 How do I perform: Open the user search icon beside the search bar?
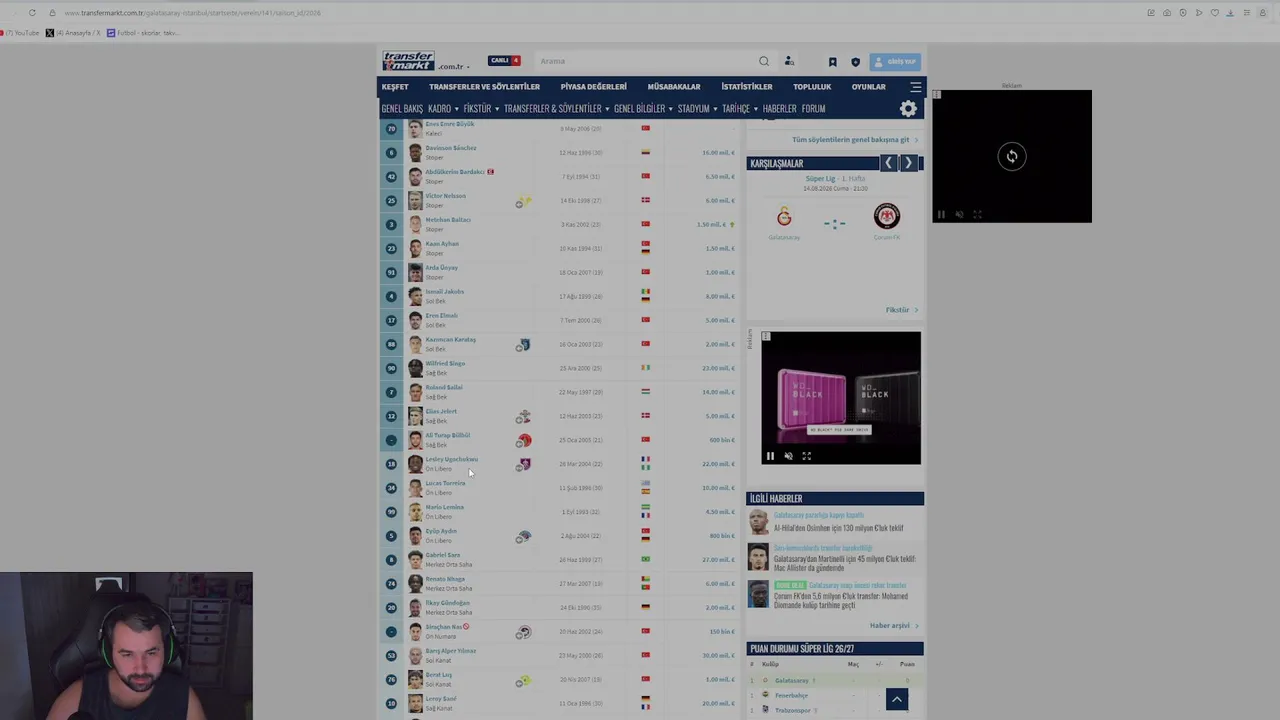tap(789, 61)
